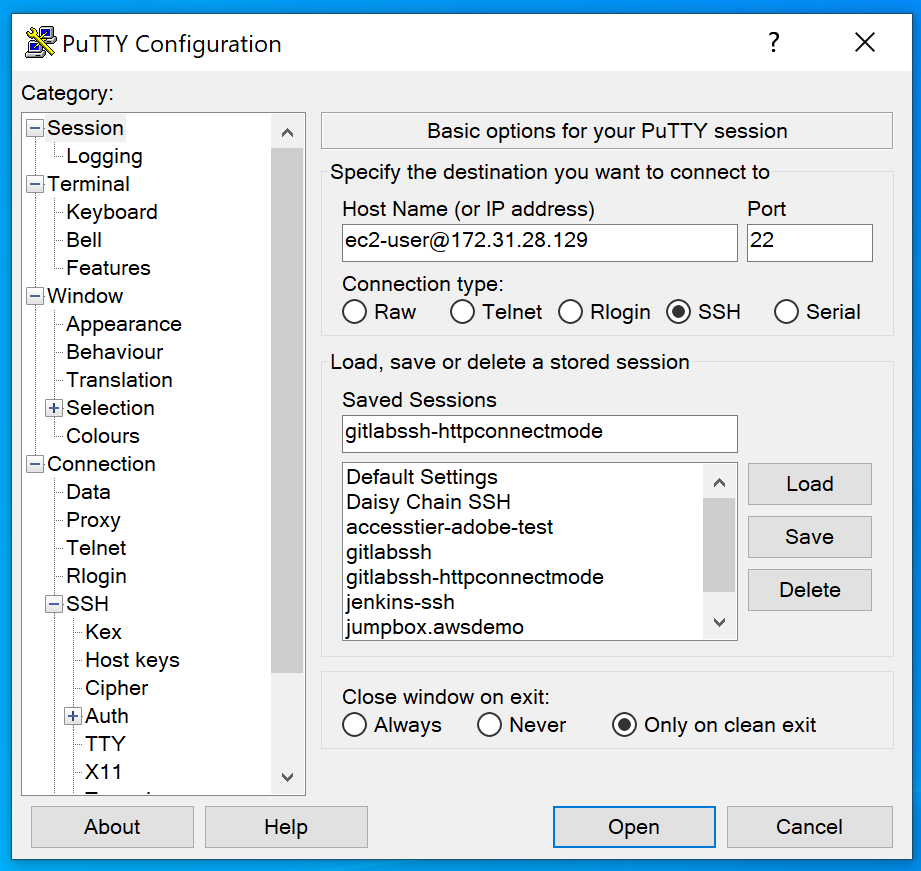Click the Help button
921x871 pixels.
(286, 827)
